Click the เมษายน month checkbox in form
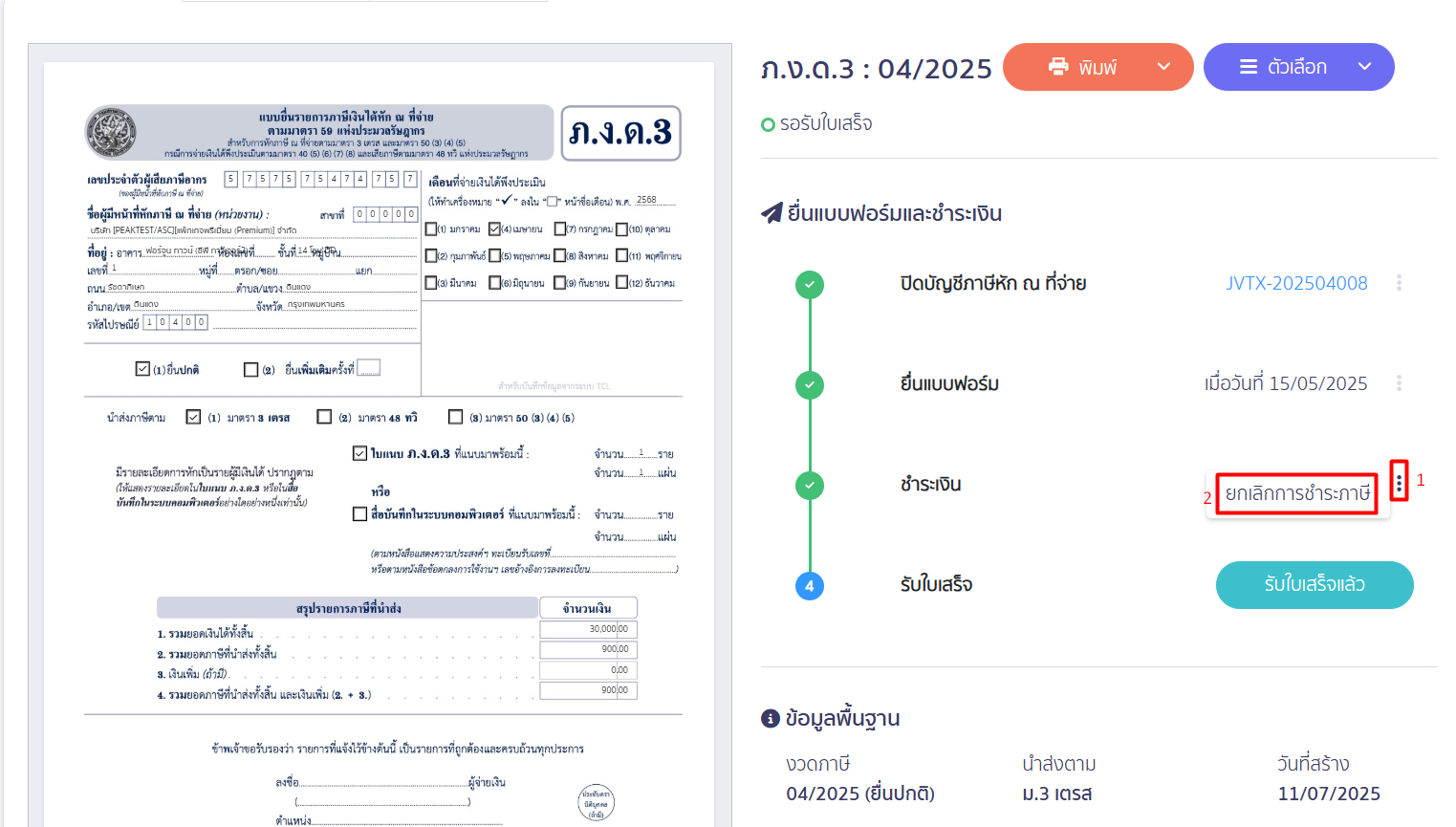Viewport: 1456px width, 827px height. [495, 229]
